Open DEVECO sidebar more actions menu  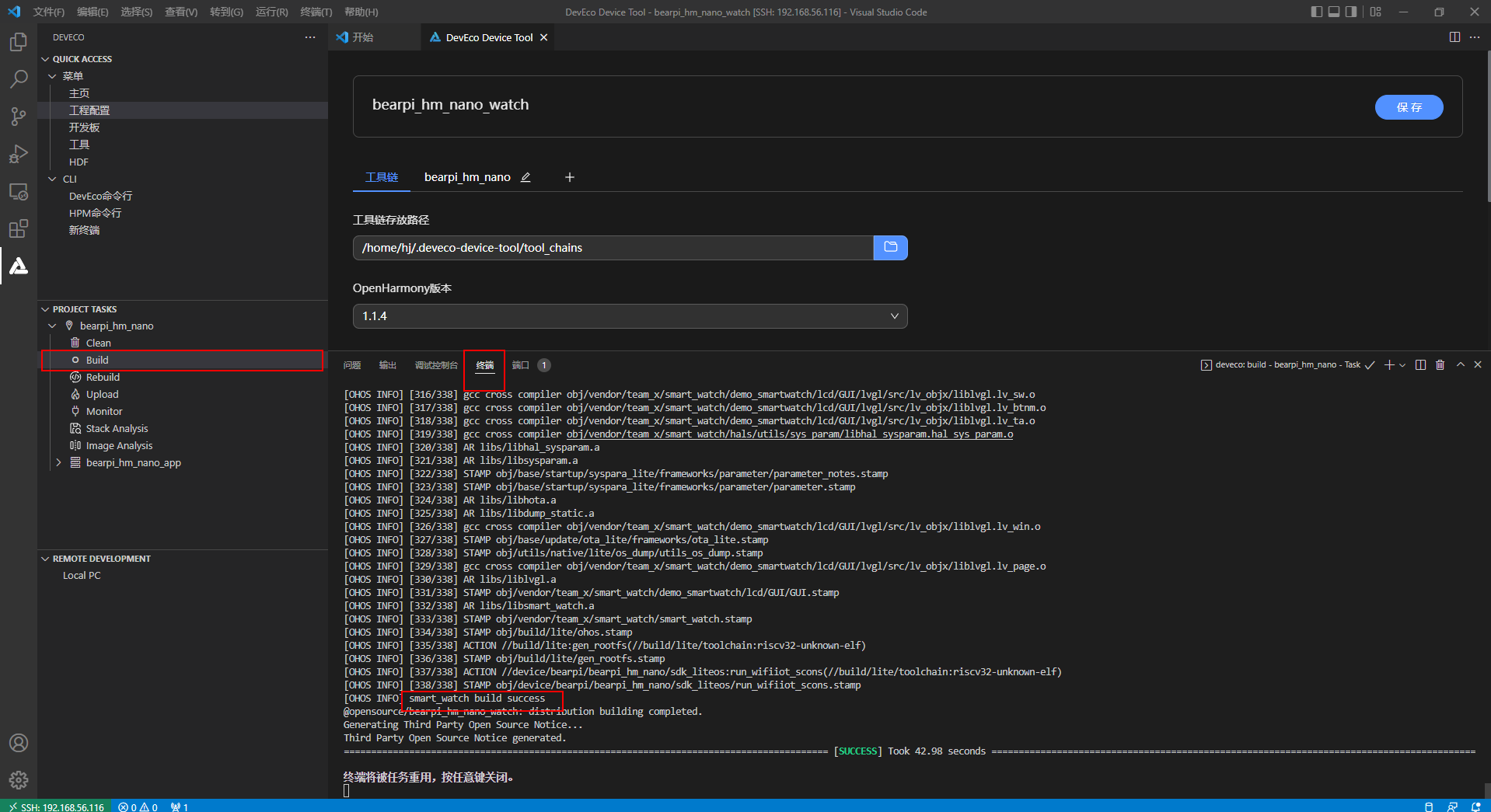tap(310, 37)
